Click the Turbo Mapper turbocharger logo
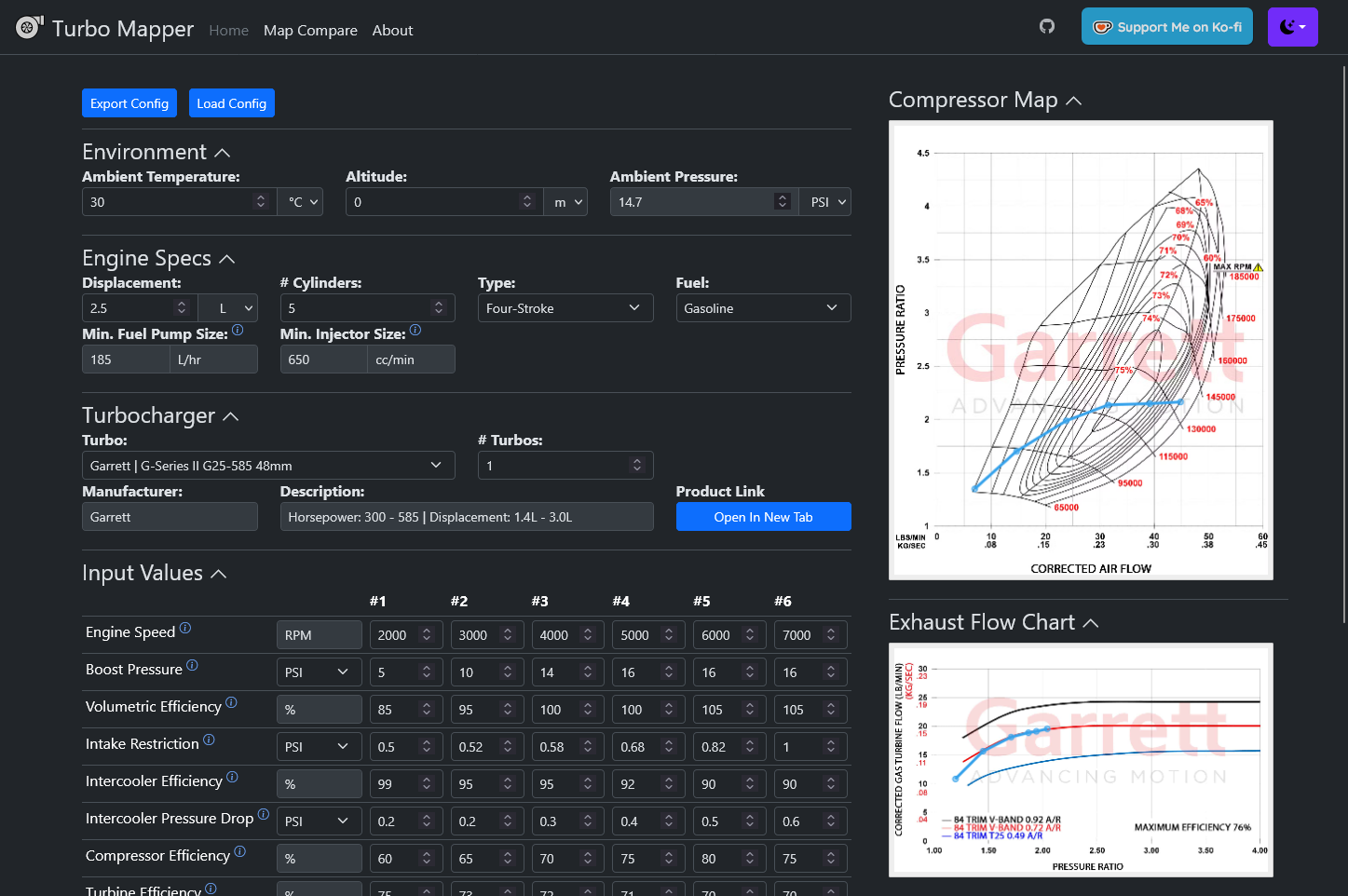This screenshot has width=1348, height=896. tap(27, 27)
